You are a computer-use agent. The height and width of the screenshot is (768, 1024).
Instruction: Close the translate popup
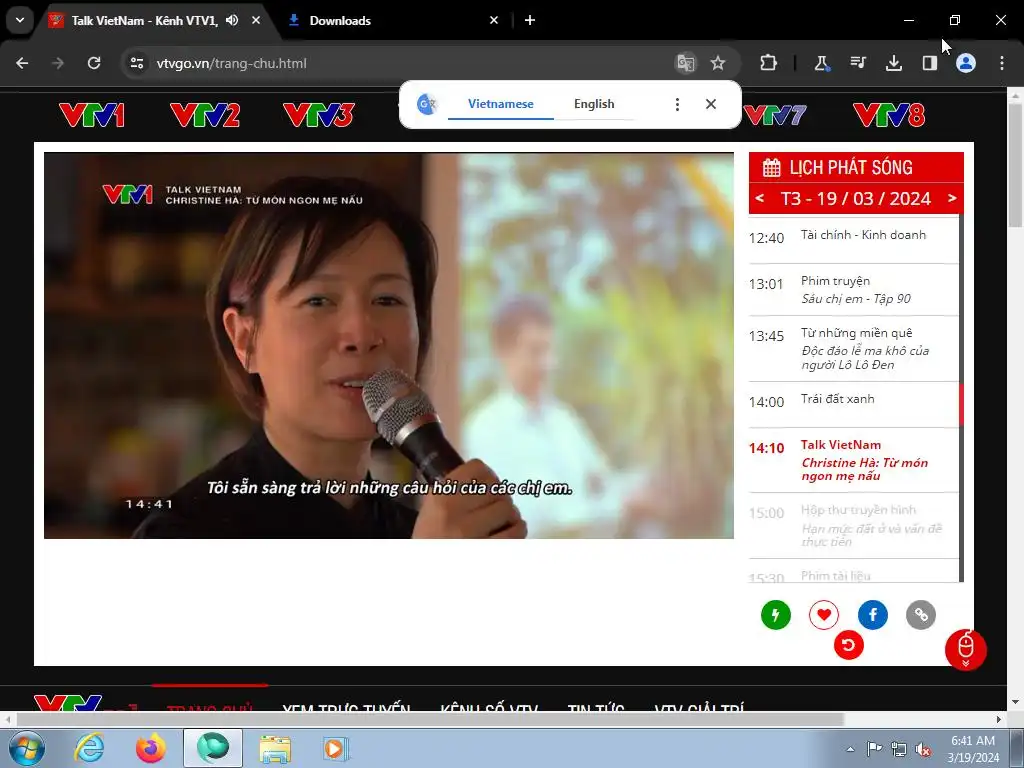(x=711, y=104)
